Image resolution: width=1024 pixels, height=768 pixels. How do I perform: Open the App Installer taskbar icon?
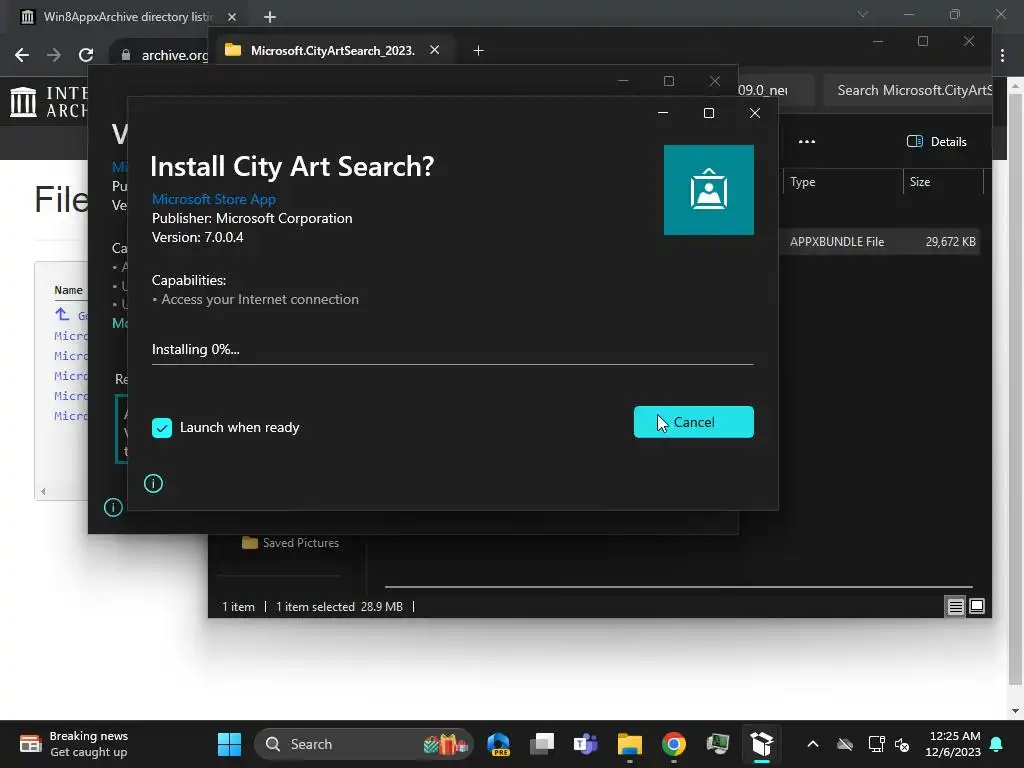(761, 744)
